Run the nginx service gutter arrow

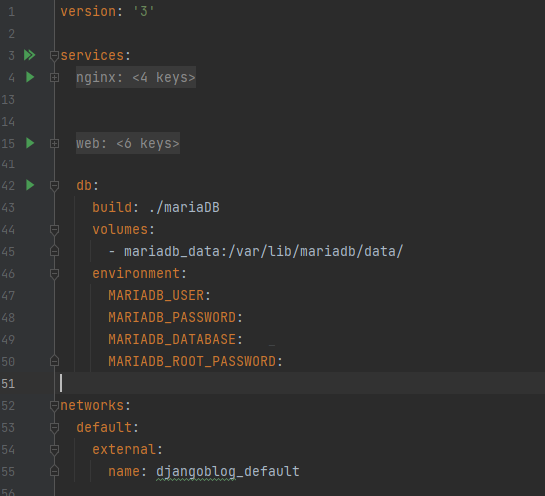pos(30,77)
